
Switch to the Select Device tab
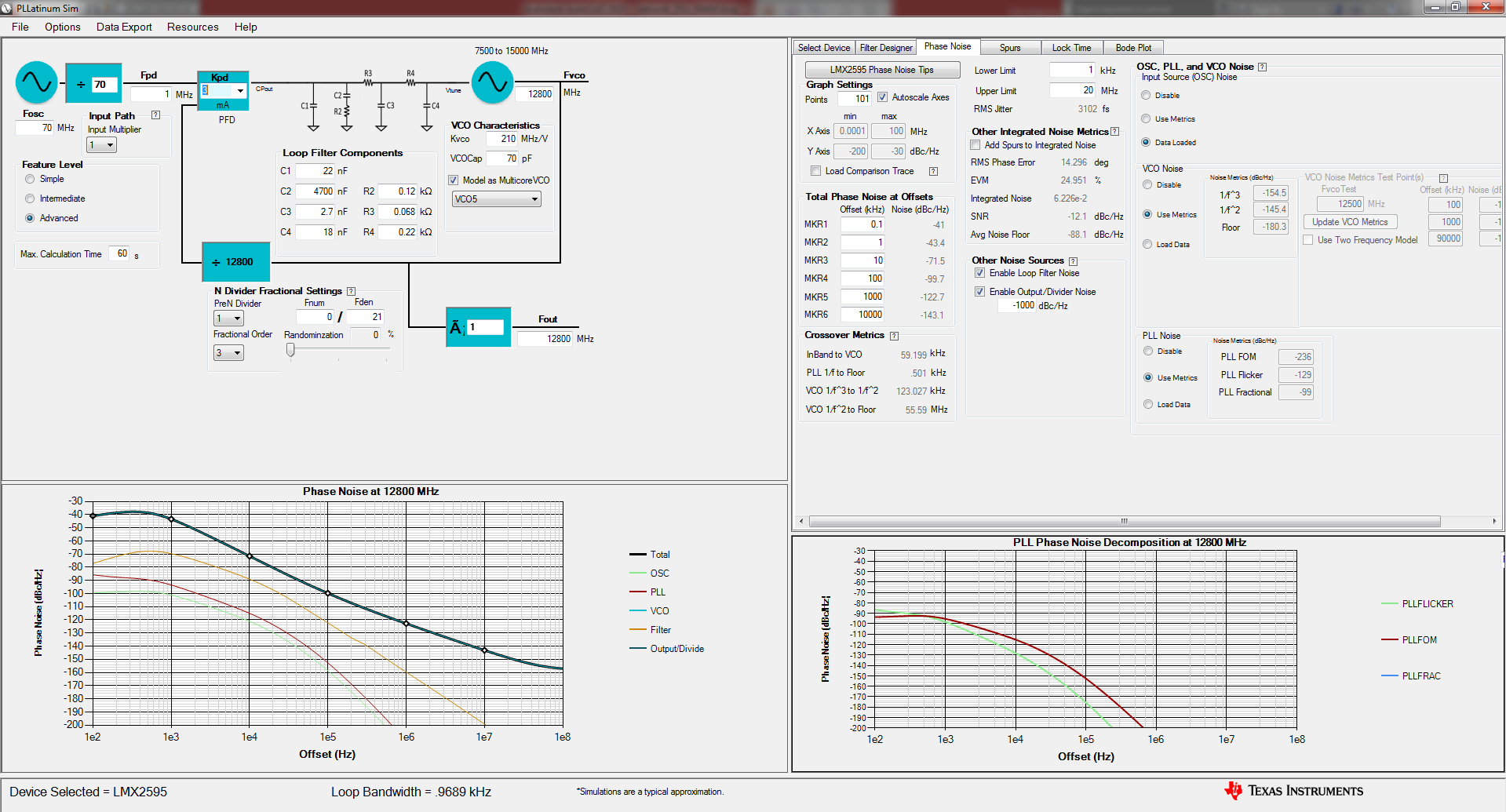(x=824, y=48)
